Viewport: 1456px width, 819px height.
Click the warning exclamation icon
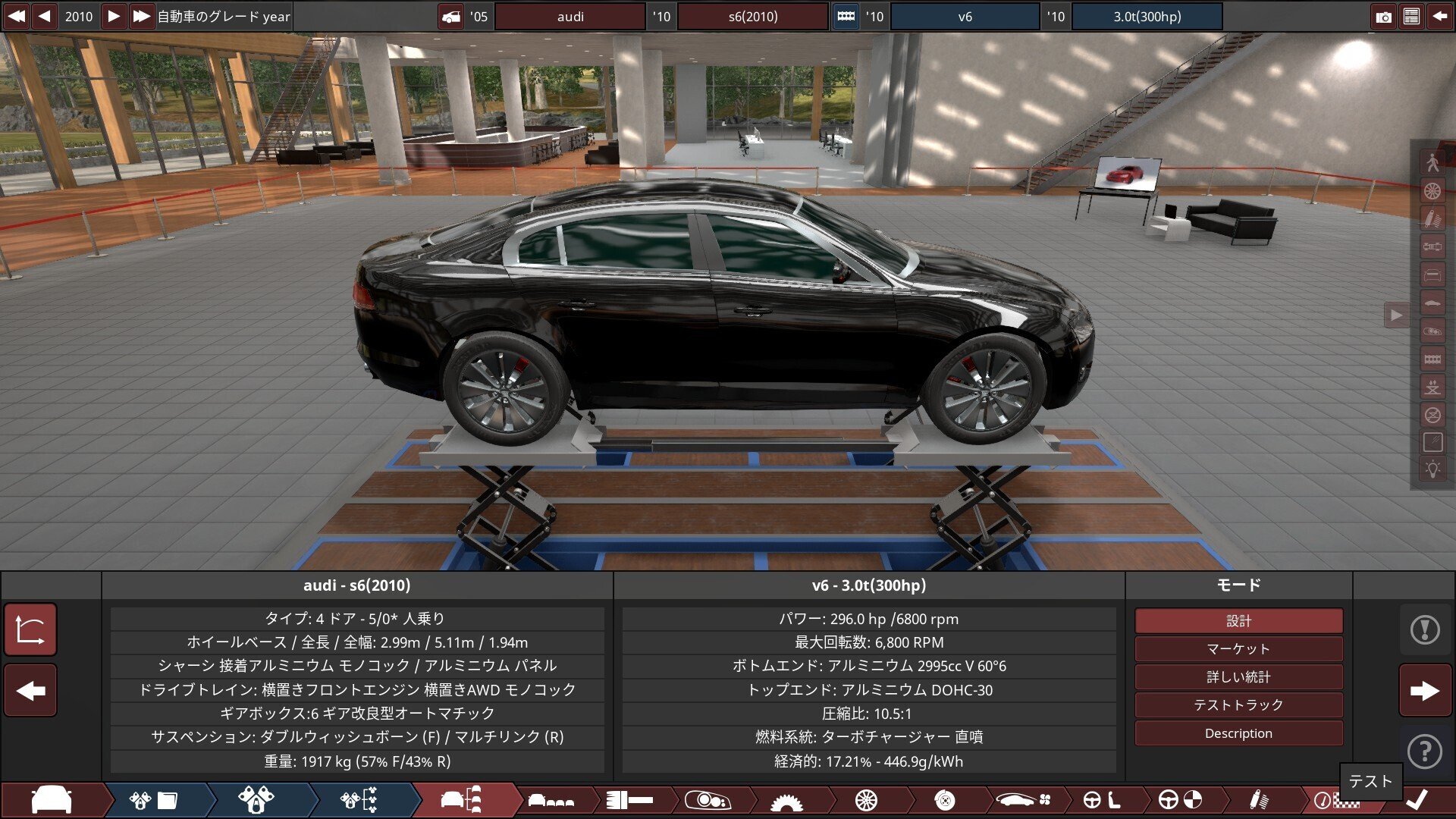(1425, 629)
